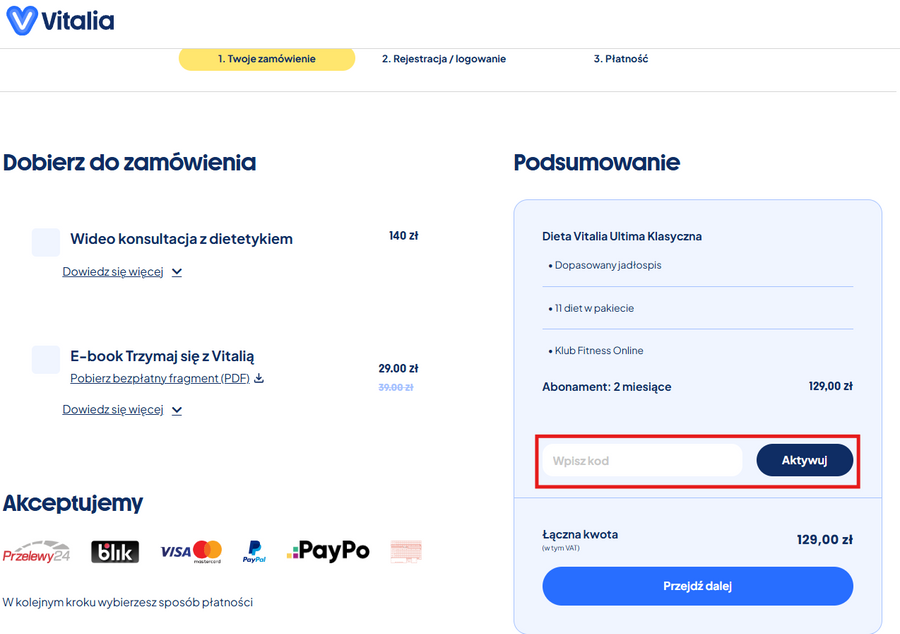Click the BLIK payment logo
This screenshot has width=900, height=634.
(x=115, y=552)
